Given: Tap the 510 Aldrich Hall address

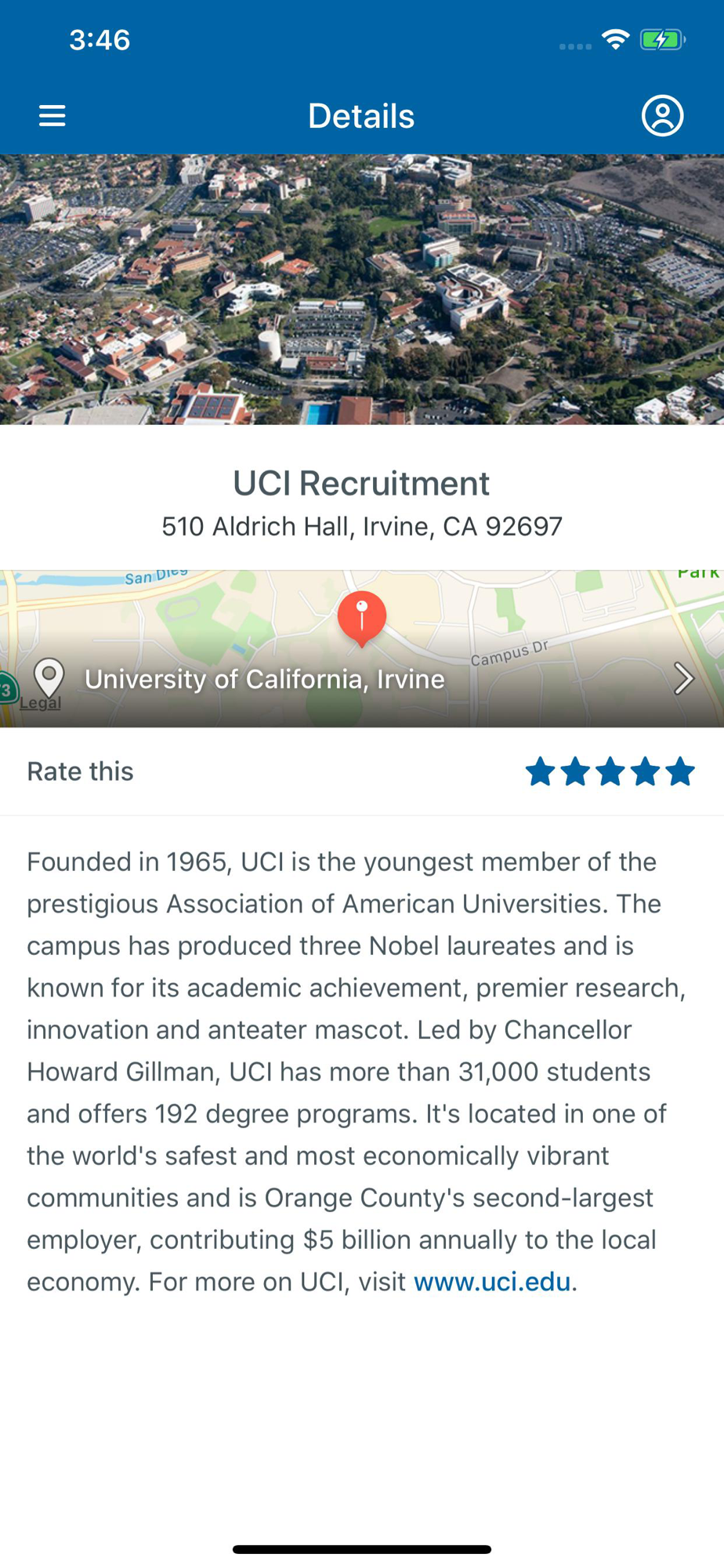Looking at the screenshot, I should click(362, 526).
